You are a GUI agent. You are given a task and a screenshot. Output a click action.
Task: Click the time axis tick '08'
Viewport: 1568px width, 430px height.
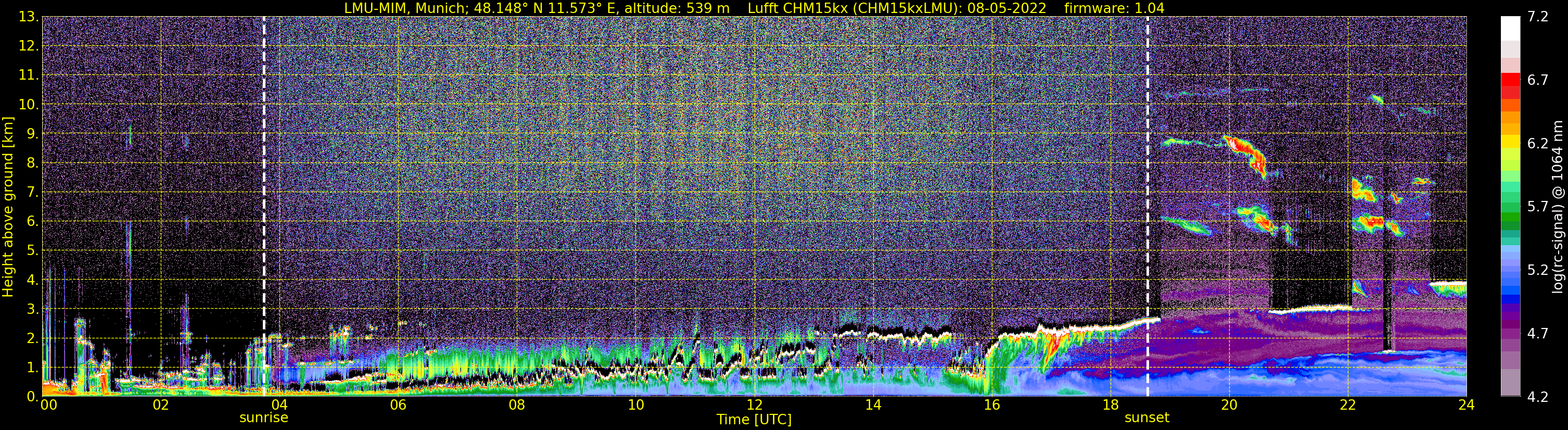pyautogui.click(x=517, y=405)
